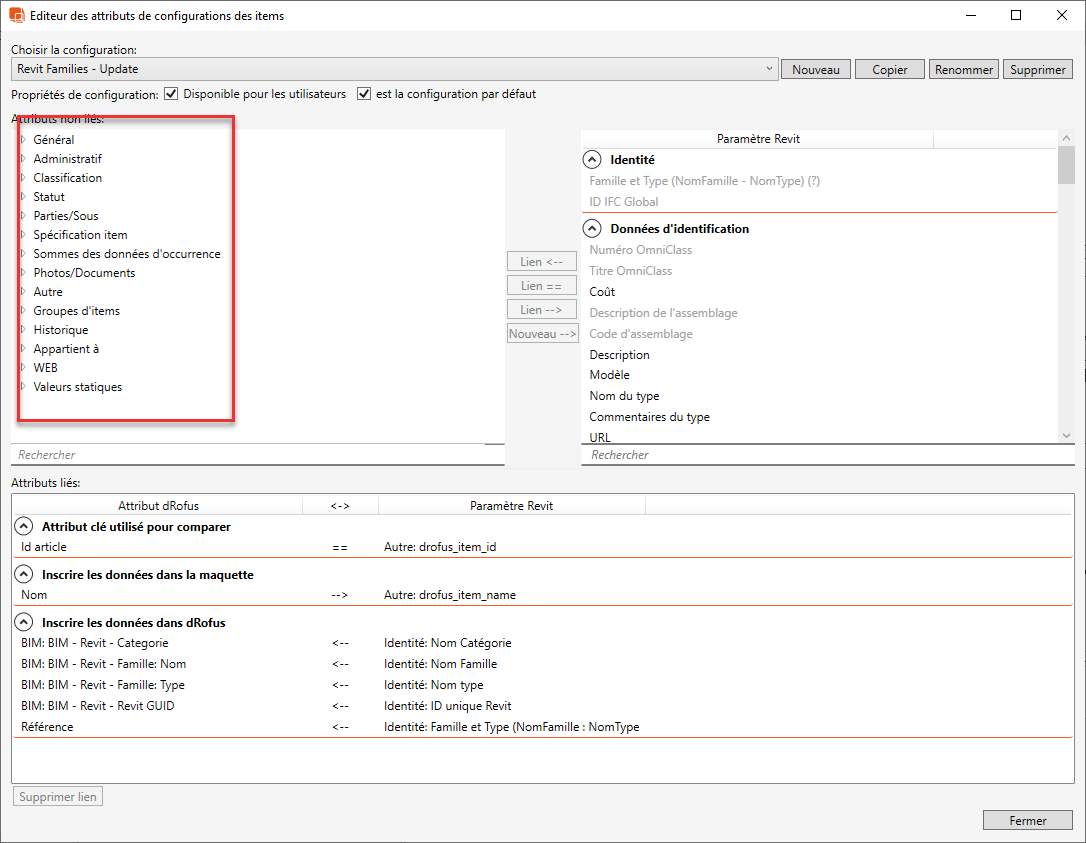This screenshot has height=843, width=1086.
Task: Close dialog with the Fermer button
Action: pyautogui.click(x=1027, y=821)
